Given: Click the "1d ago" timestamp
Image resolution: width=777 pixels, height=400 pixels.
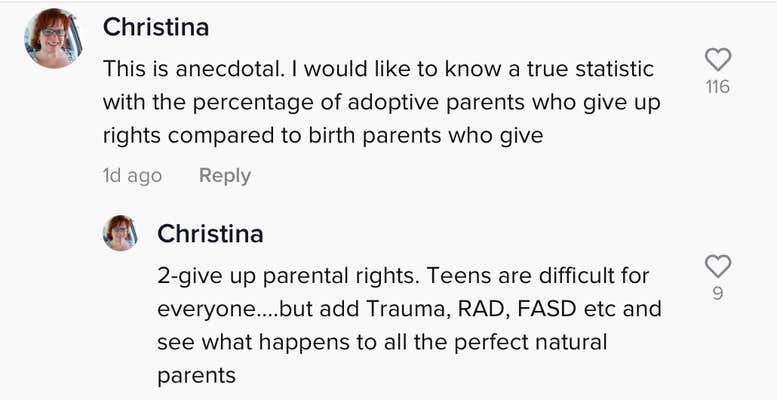Looking at the screenshot, I should click(x=132, y=175).
